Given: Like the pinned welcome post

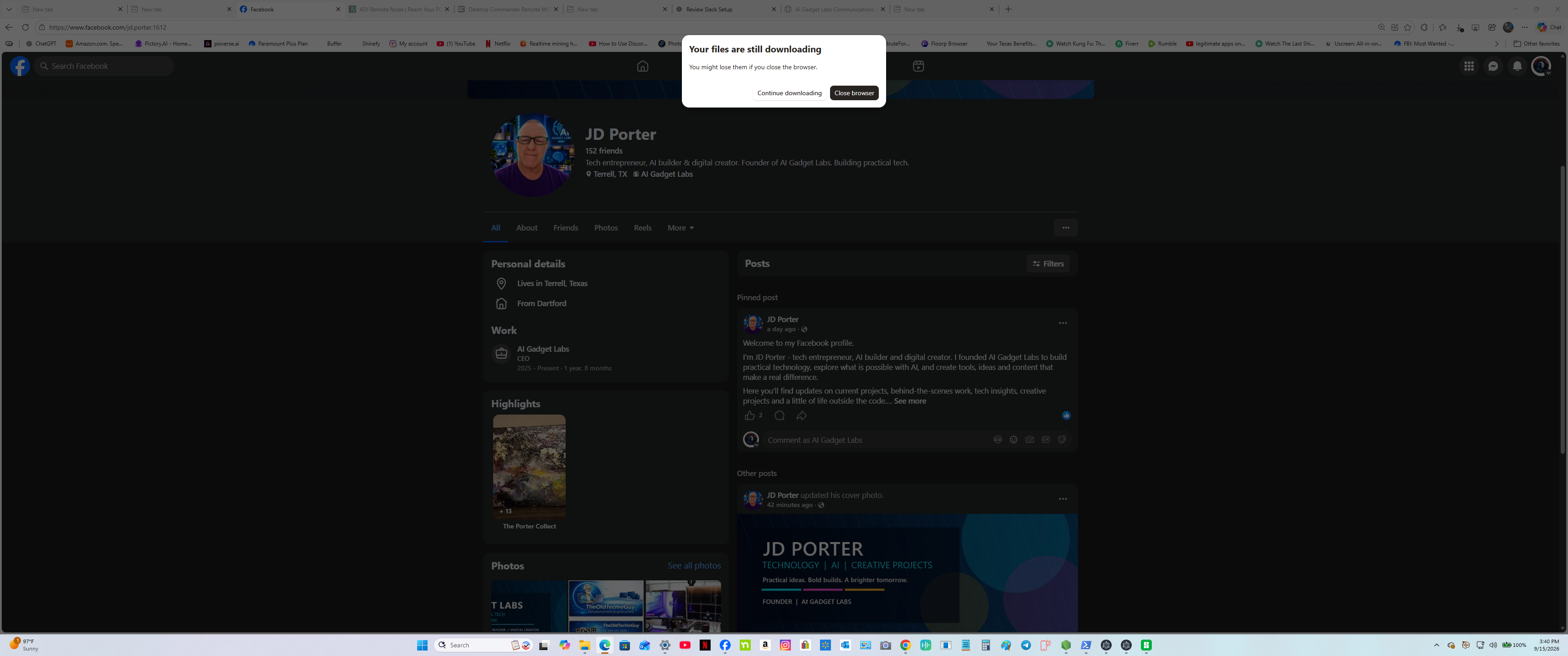Looking at the screenshot, I should (x=749, y=415).
